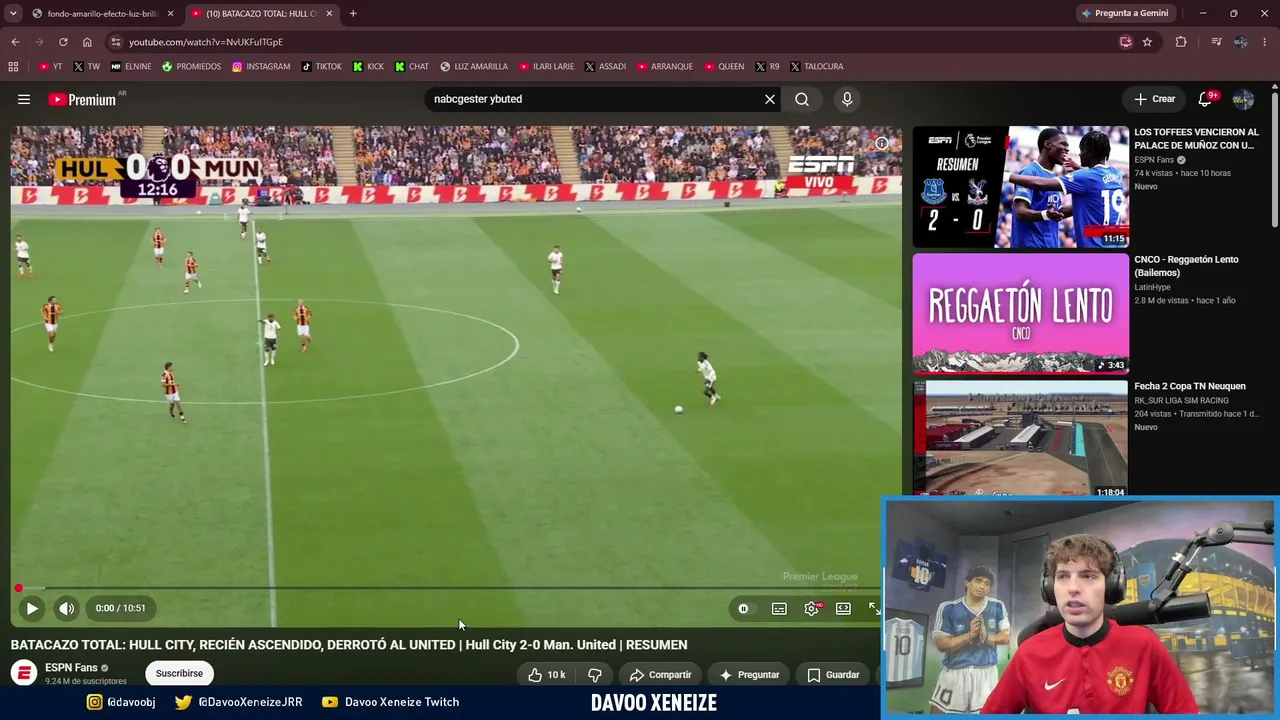Open the browser home page
The width and height of the screenshot is (1280, 720).
coord(87,42)
